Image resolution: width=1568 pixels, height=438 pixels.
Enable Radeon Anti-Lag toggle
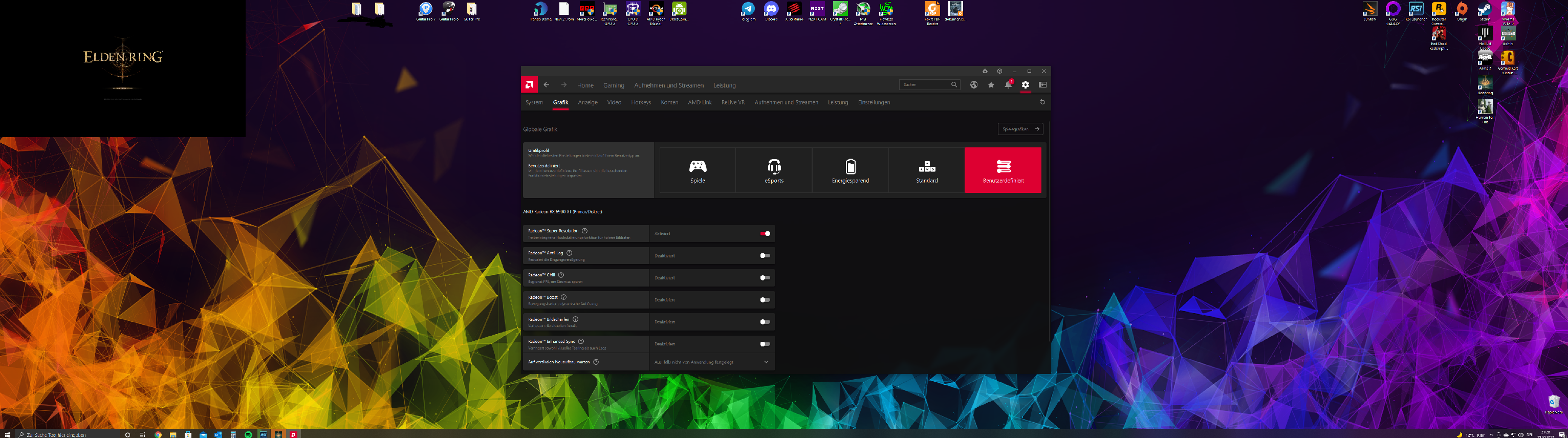765,255
